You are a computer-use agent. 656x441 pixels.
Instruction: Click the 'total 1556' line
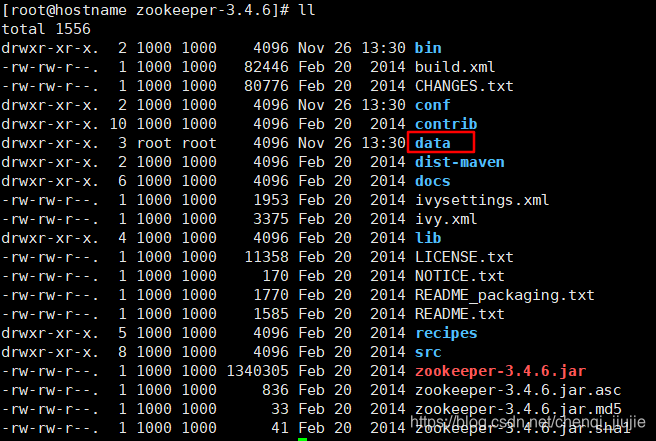point(46,29)
